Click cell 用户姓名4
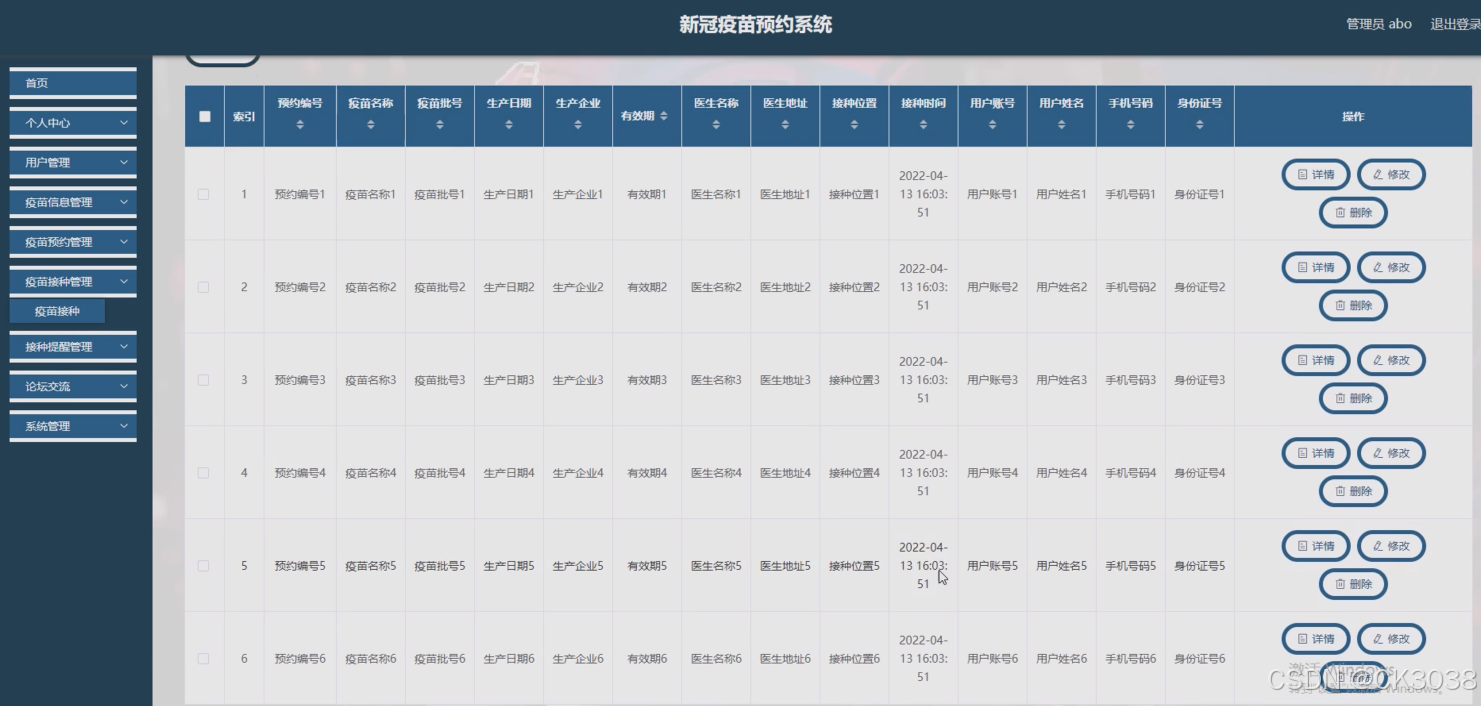The image size is (1481, 706). (1061, 473)
